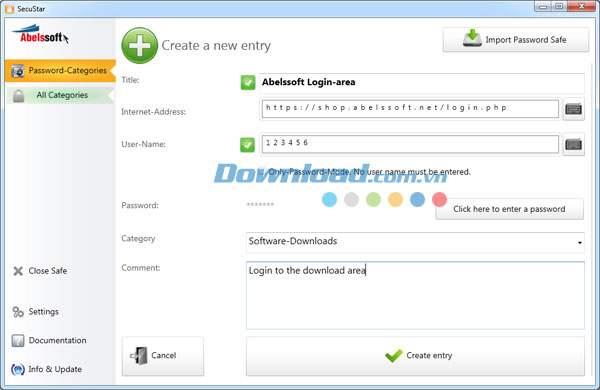Click Close Safe in sidebar
The width and height of the screenshot is (600, 390).
[x=40, y=271]
